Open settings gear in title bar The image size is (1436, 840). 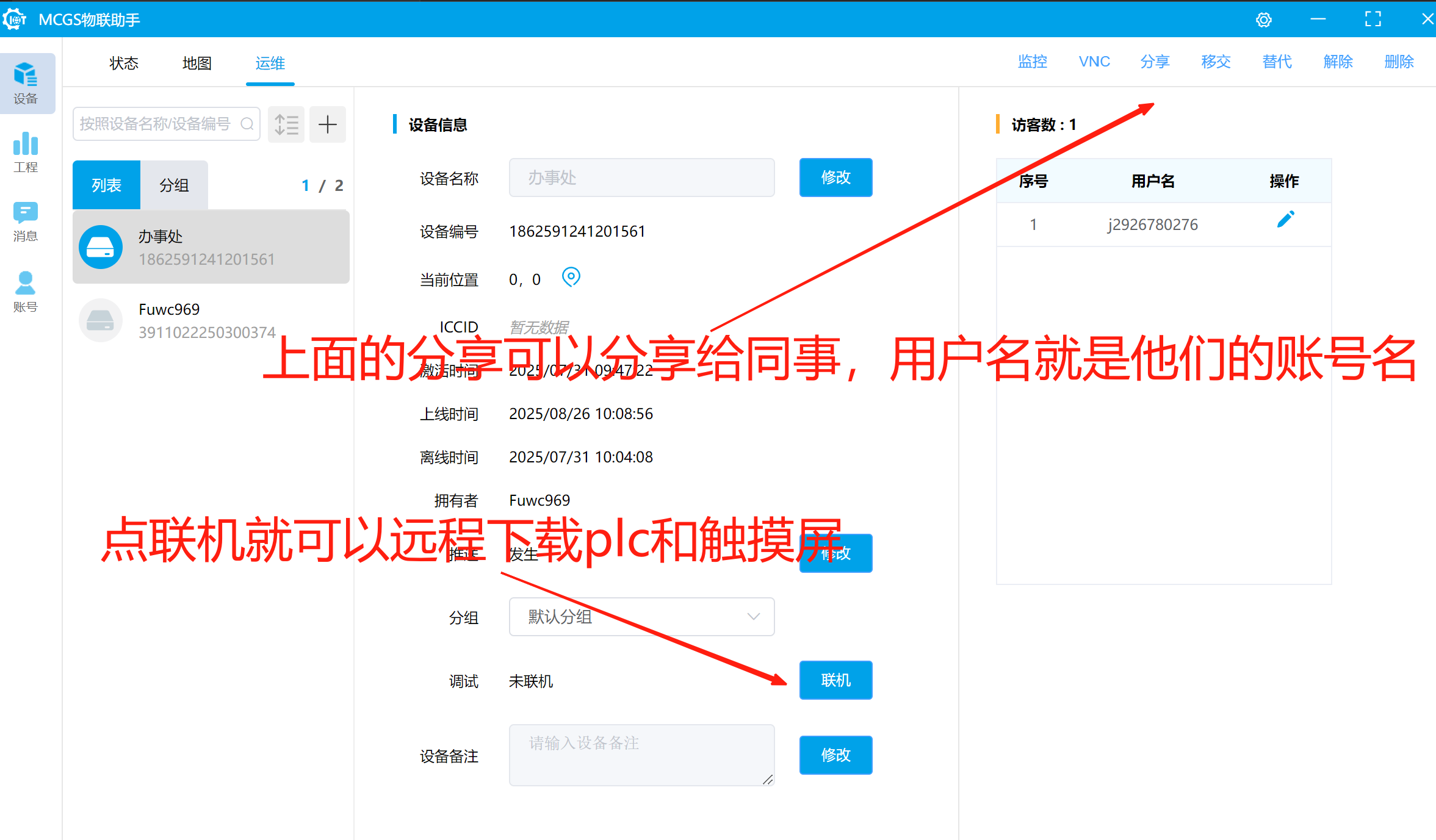(x=1263, y=20)
